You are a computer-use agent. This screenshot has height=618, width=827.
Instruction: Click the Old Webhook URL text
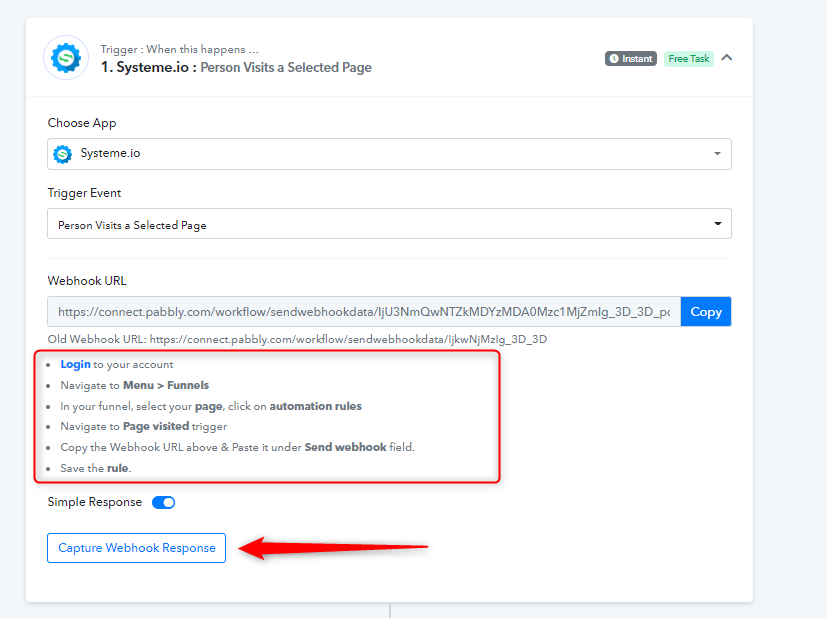pos(297,339)
